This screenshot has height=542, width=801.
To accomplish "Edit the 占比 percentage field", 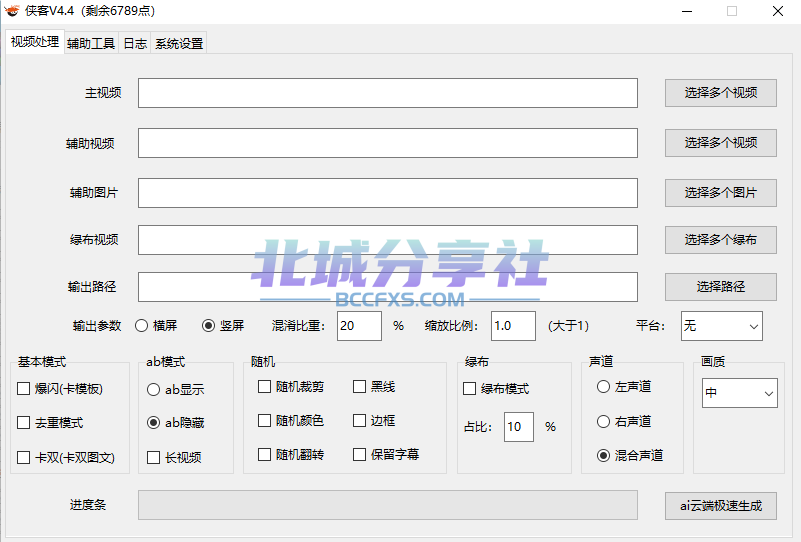I will coord(519,427).
